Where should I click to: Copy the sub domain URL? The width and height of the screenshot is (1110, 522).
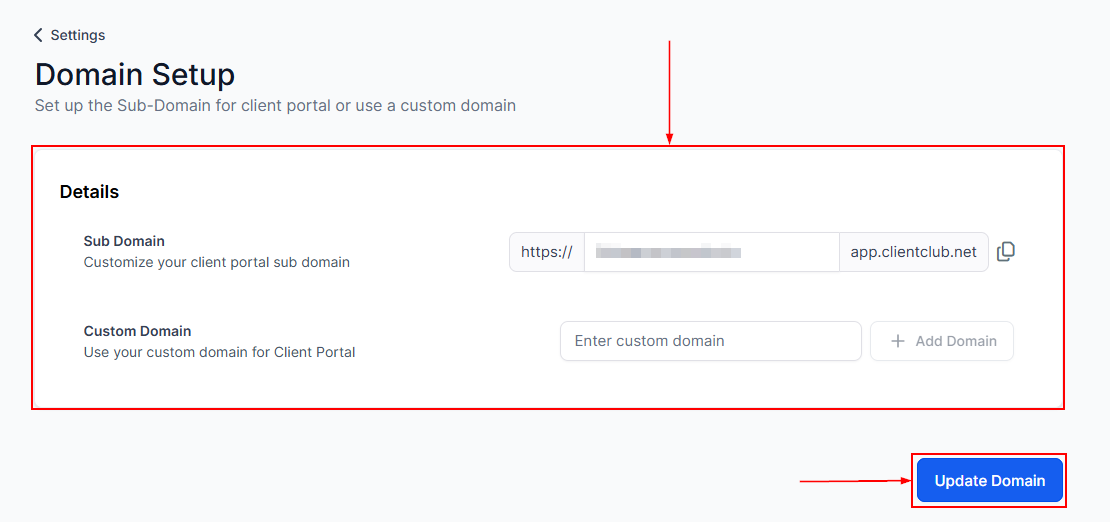1006,252
